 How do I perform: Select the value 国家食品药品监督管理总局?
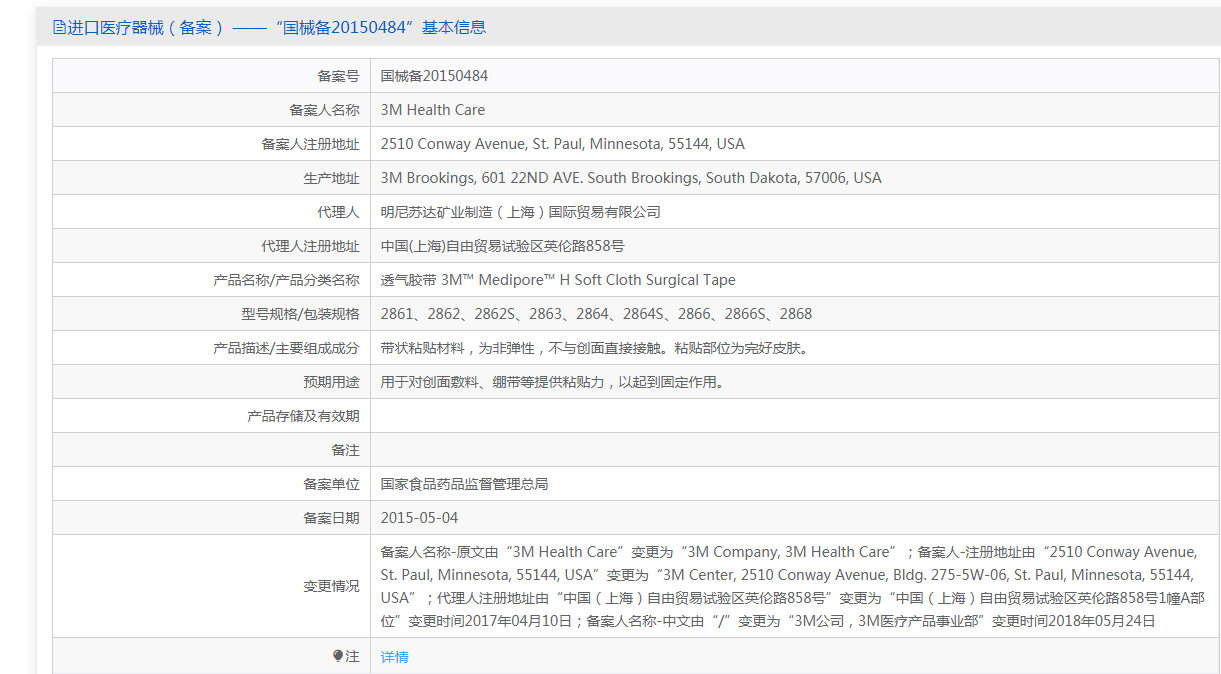pyautogui.click(x=464, y=484)
